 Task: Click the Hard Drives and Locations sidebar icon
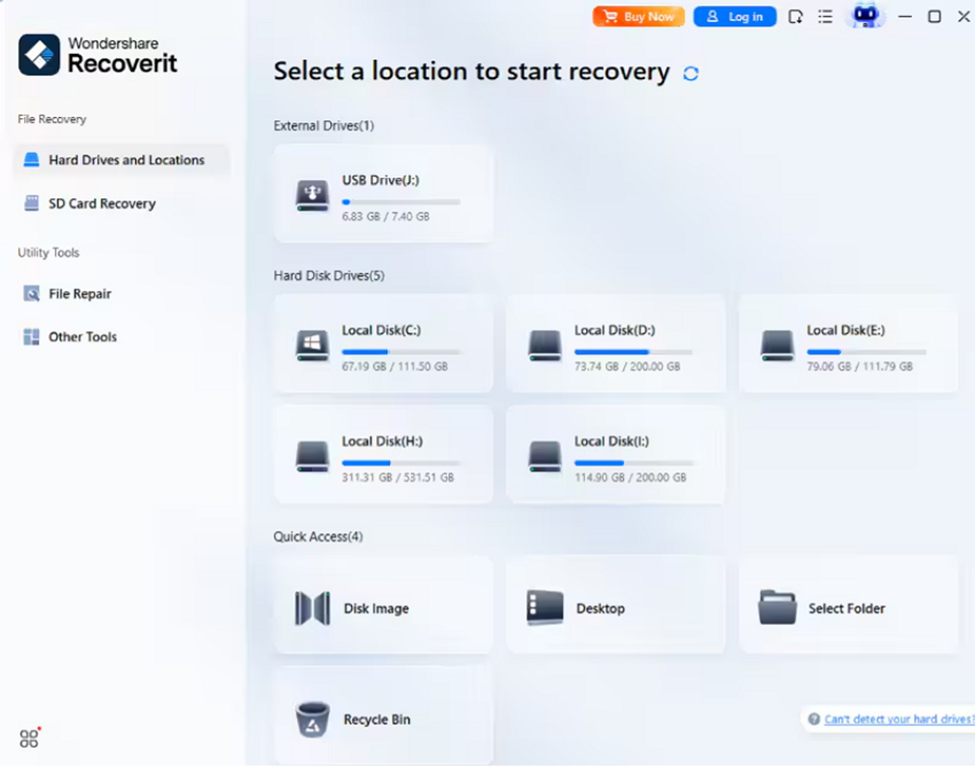click(x=31, y=160)
